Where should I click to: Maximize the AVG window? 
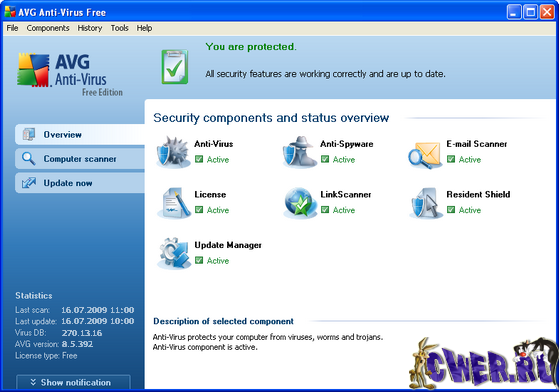[530, 12]
